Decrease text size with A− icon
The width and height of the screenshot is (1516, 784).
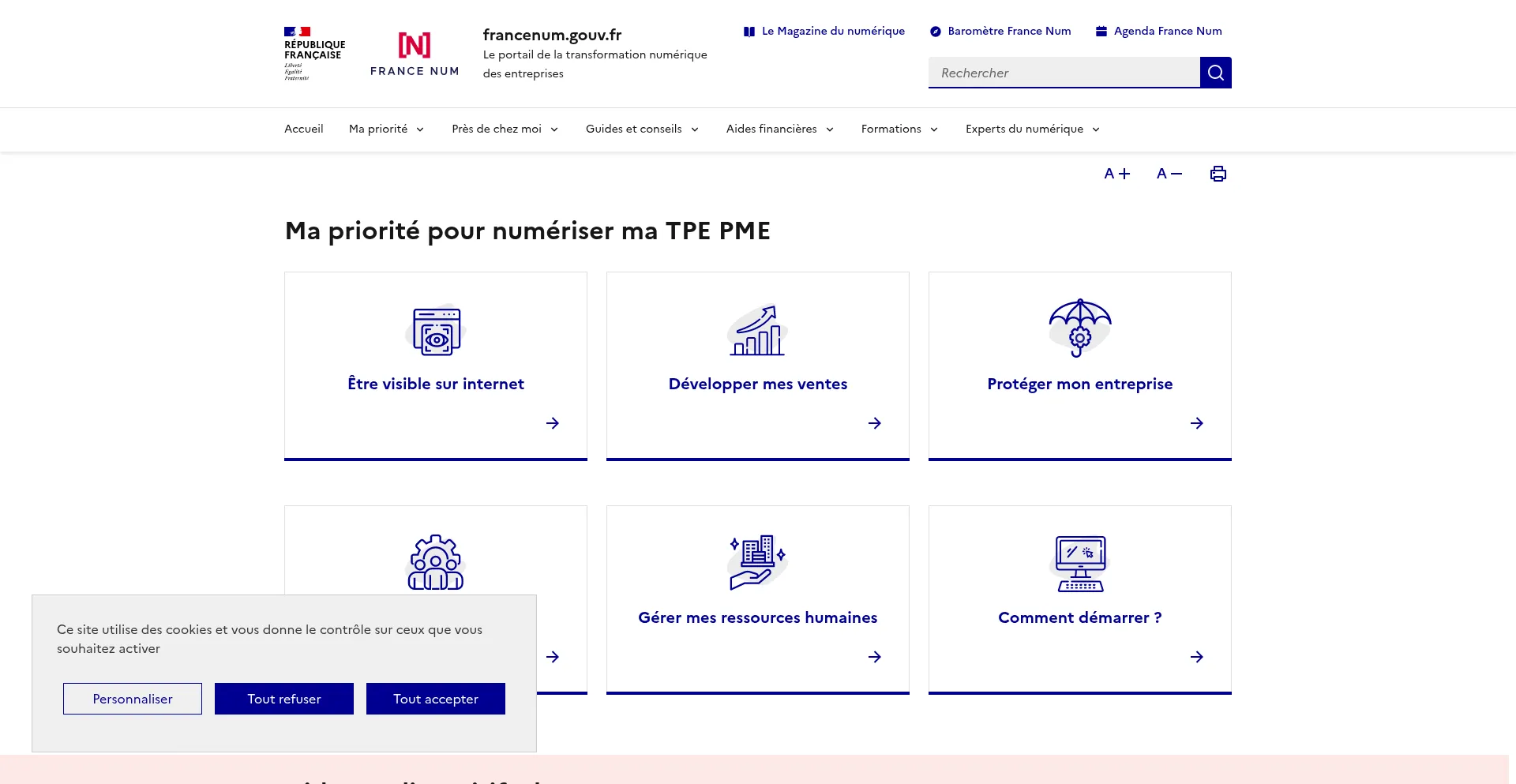point(1169,174)
